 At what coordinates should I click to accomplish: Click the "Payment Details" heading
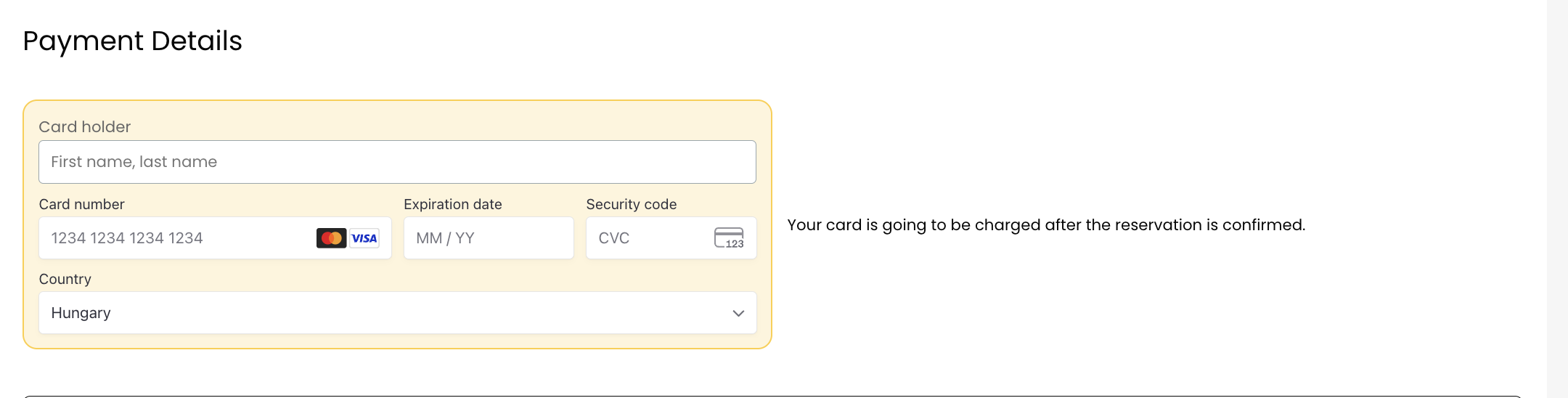(133, 41)
